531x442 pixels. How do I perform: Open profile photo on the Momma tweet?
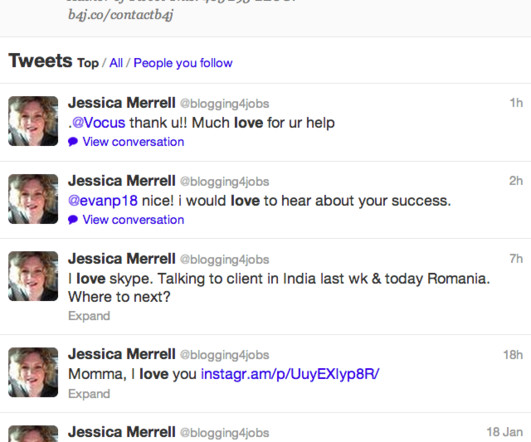coord(33,372)
